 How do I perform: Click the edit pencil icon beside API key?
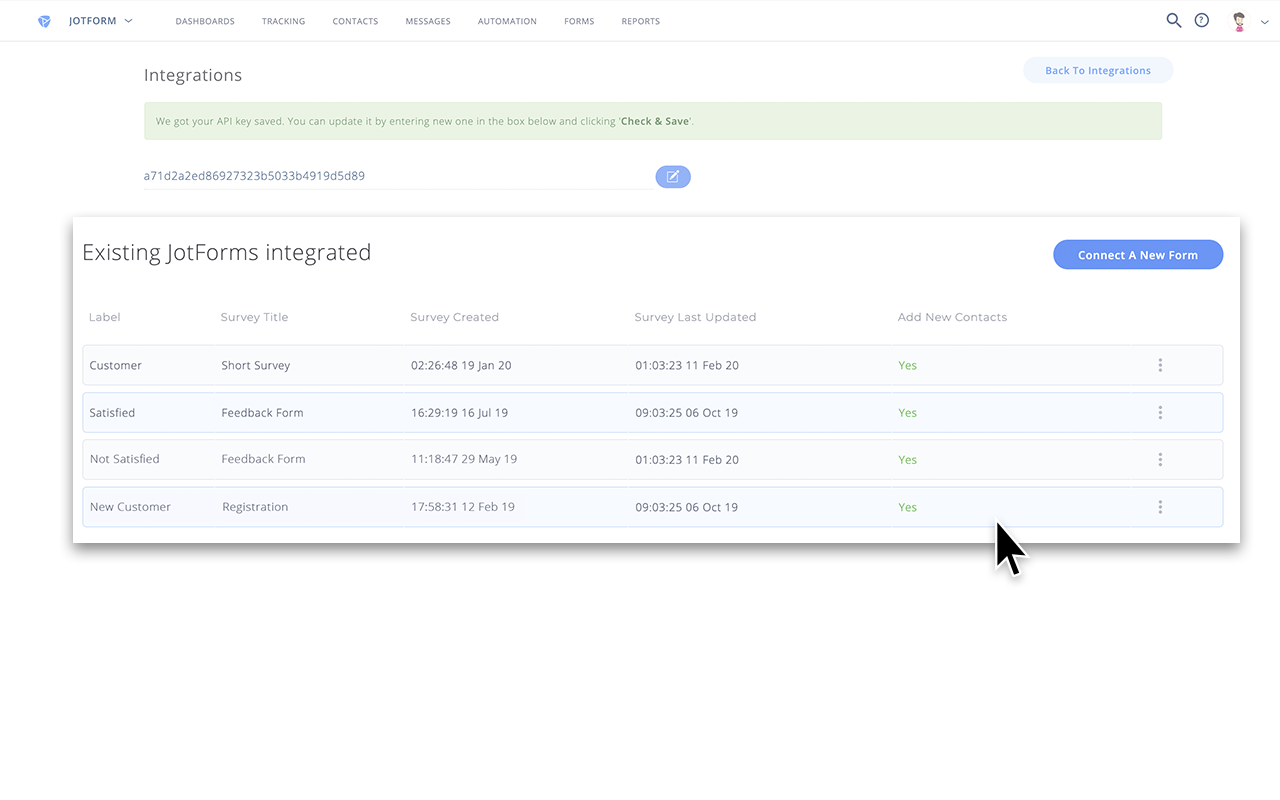pos(672,176)
